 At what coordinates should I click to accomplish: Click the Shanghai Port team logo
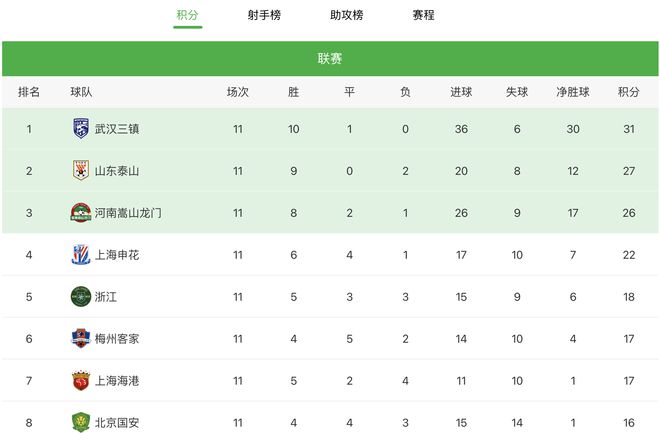click(81, 381)
